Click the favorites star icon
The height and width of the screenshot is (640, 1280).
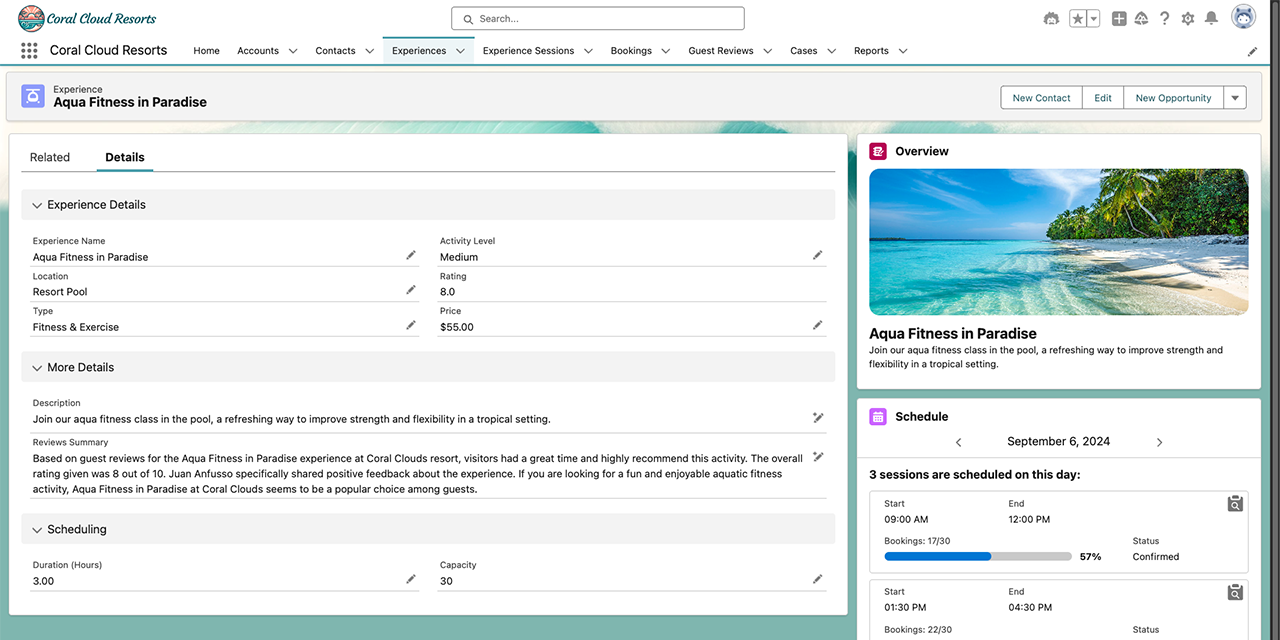click(x=1078, y=19)
